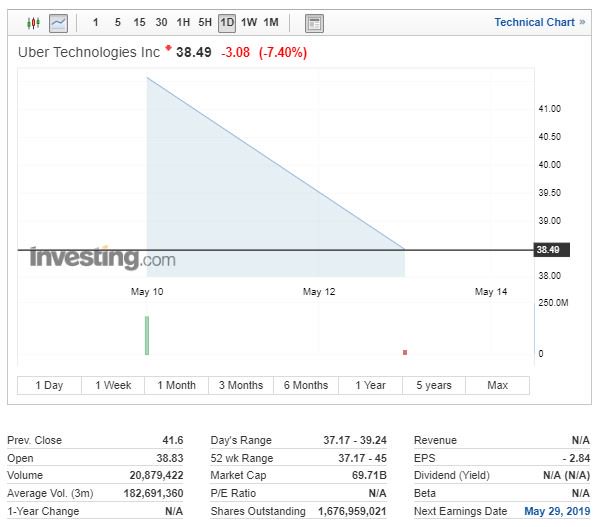Screen dimensions: 602x527
Task: Click 52 wk Range 37.17 - 45
Action: pos(362,458)
